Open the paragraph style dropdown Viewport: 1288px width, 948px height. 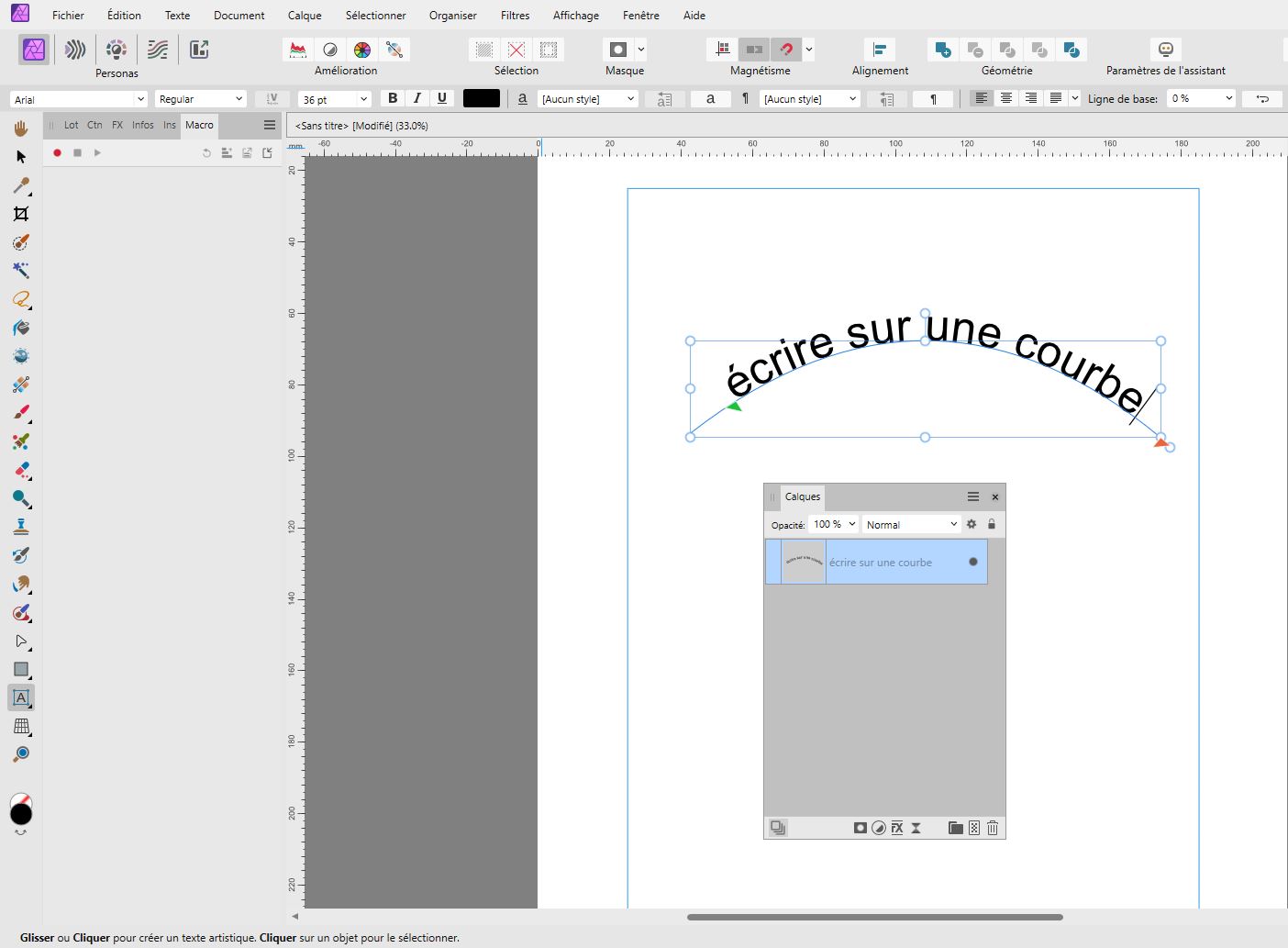click(x=809, y=99)
